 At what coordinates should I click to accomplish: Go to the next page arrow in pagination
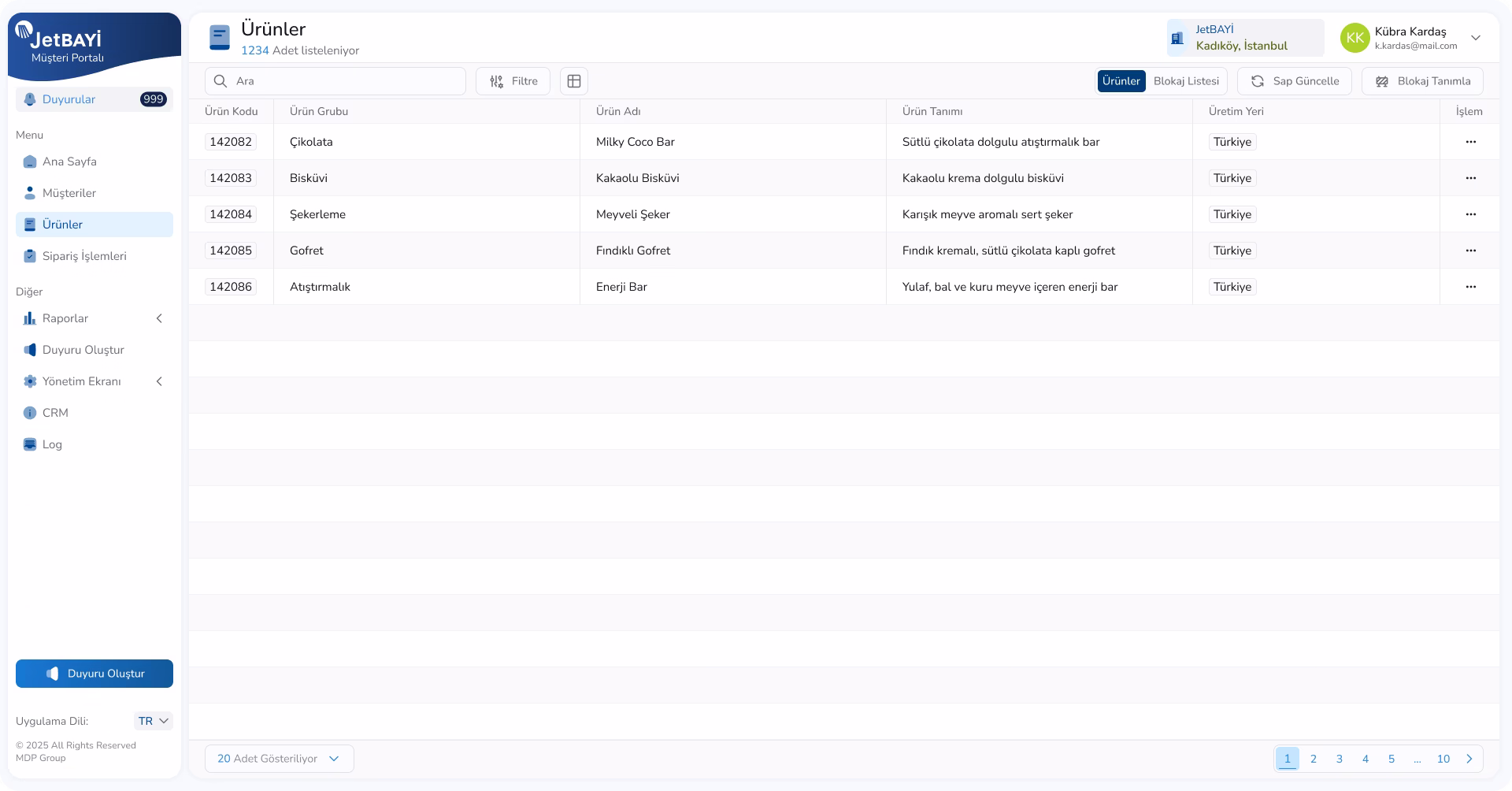click(1469, 759)
